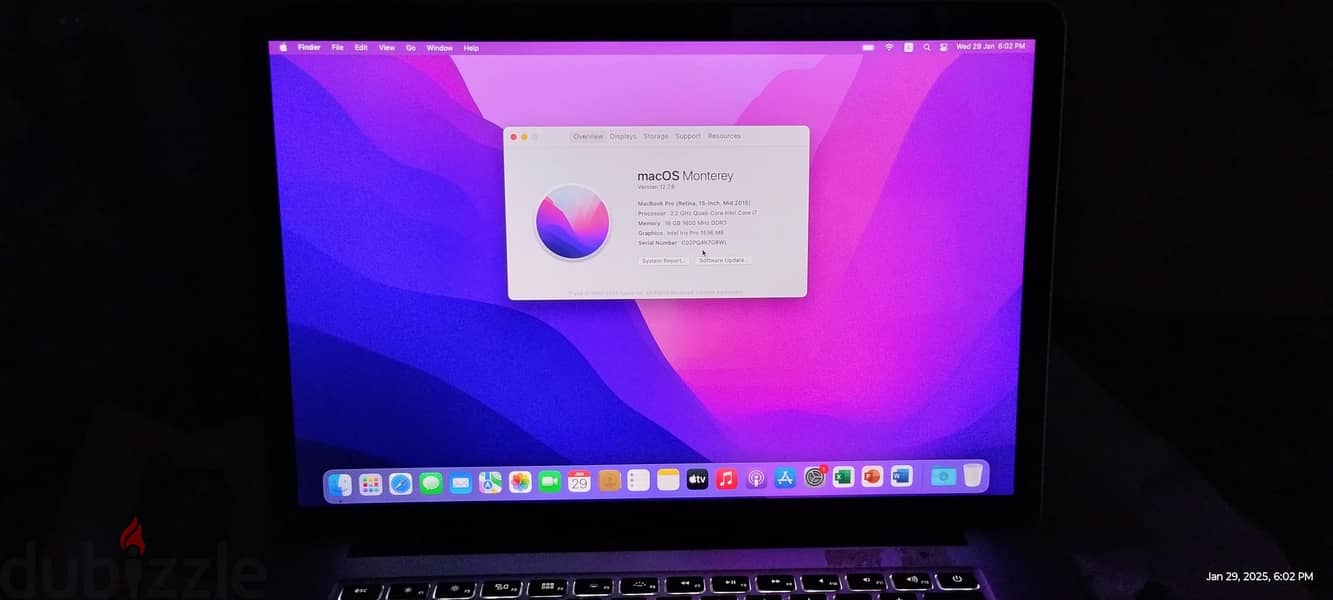The height and width of the screenshot is (600, 1333).
Task: Open the Go menu
Action: pyautogui.click(x=410, y=47)
